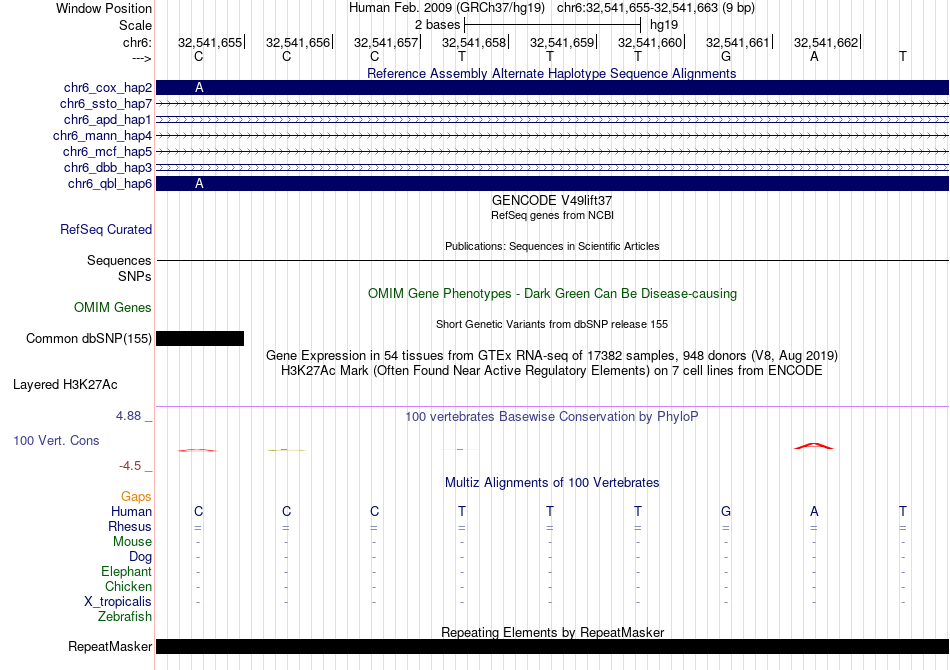Click the Zebrafish species row label
950x670 pixels.
[125, 617]
